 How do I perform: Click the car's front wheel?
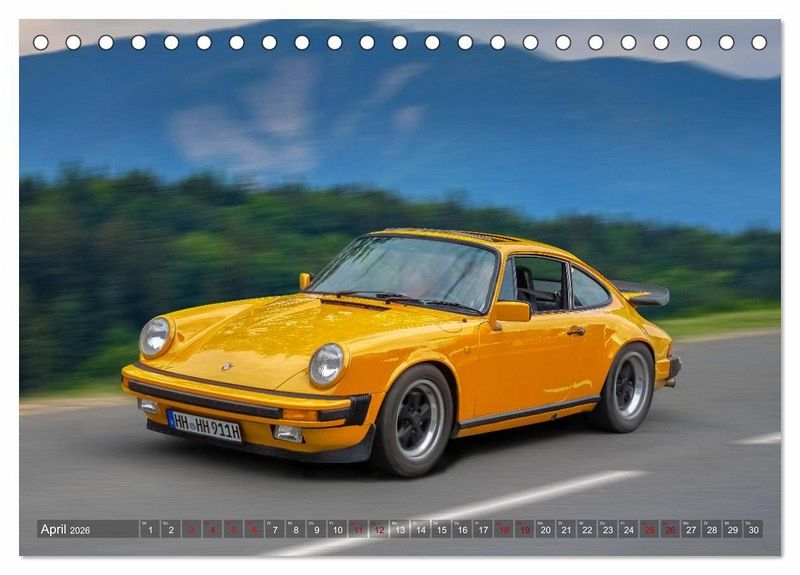coord(414,420)
